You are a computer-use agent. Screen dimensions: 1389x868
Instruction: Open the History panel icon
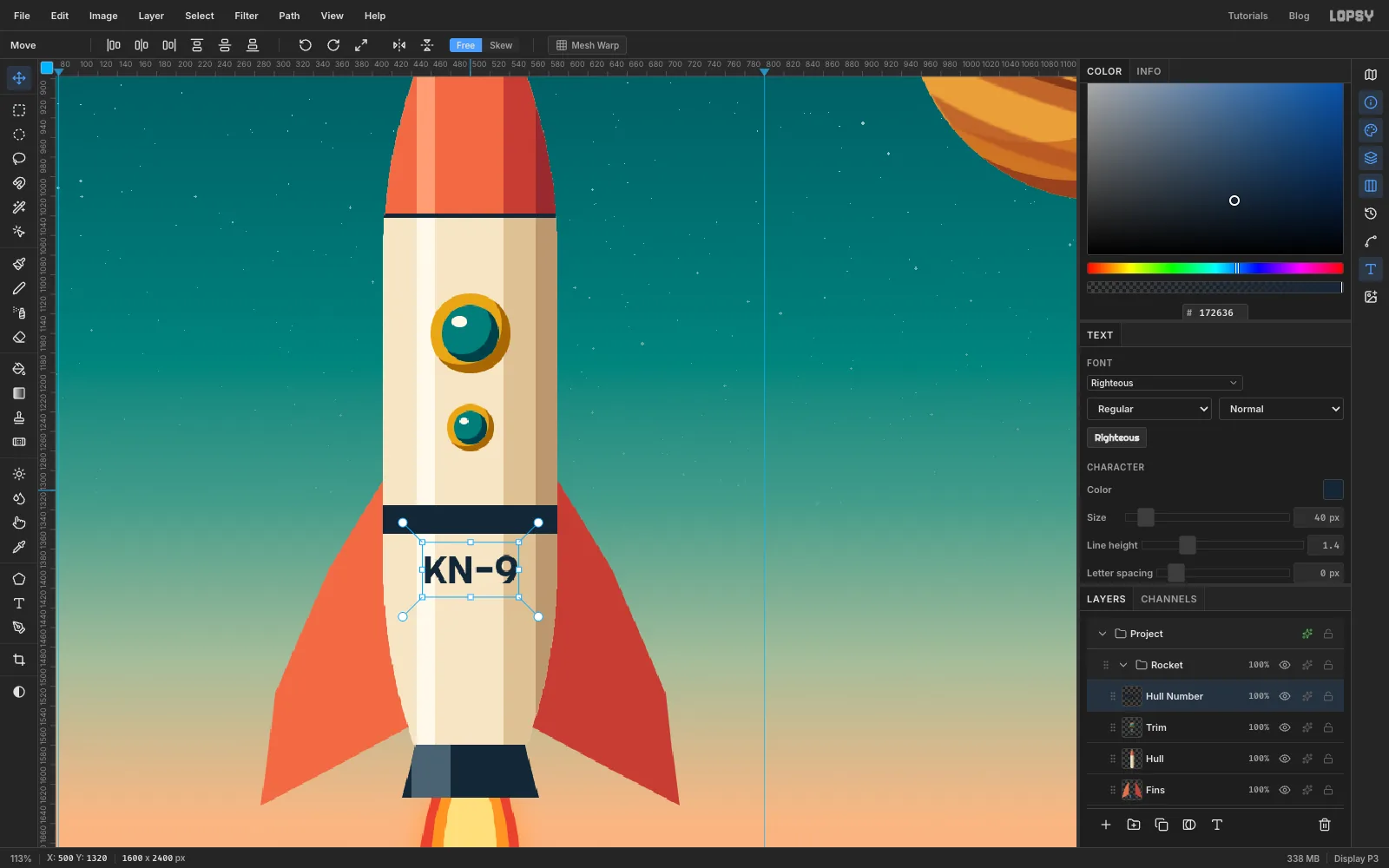[x=1371, y=214]
